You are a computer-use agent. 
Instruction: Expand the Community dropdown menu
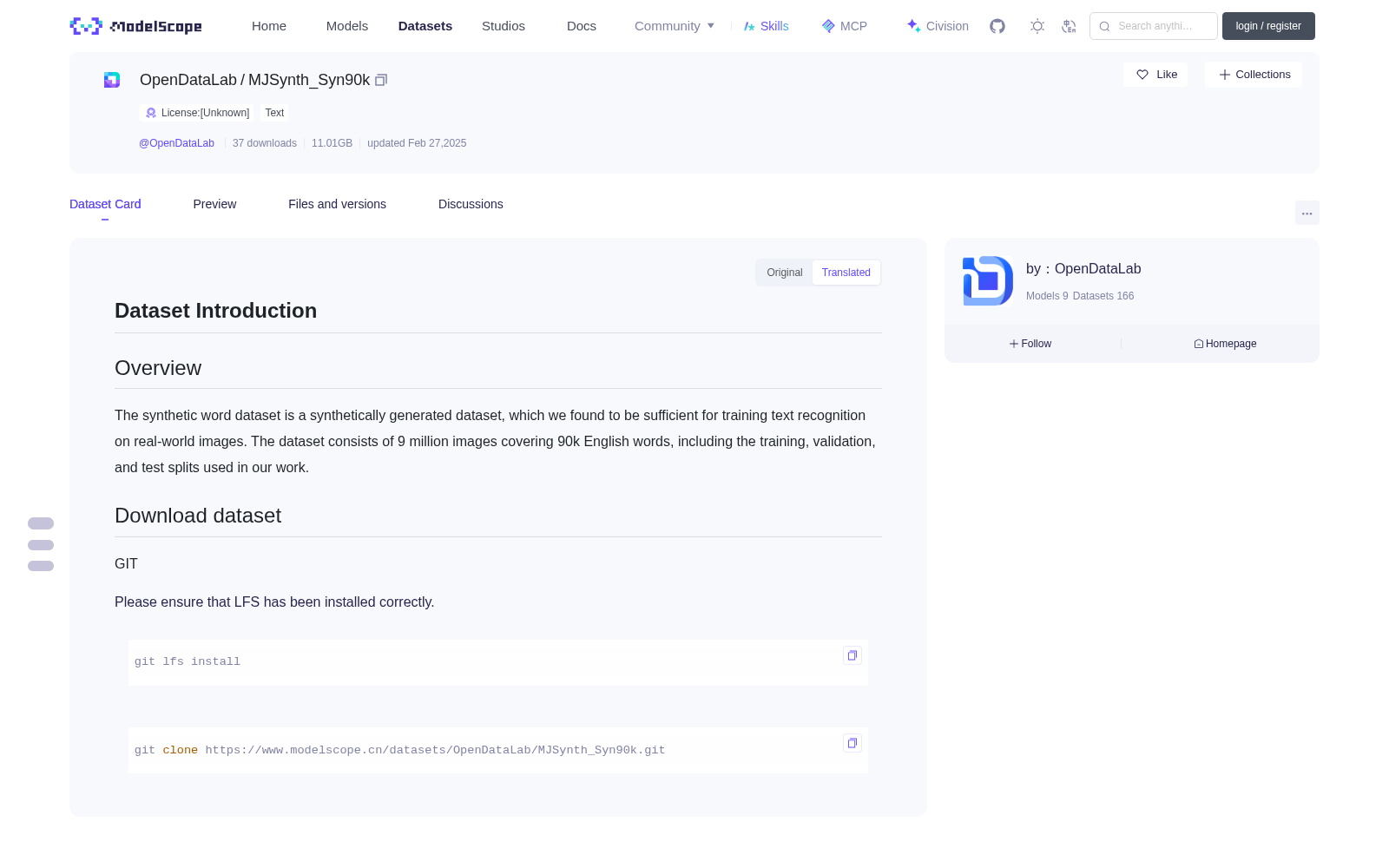tap(675, 26)
